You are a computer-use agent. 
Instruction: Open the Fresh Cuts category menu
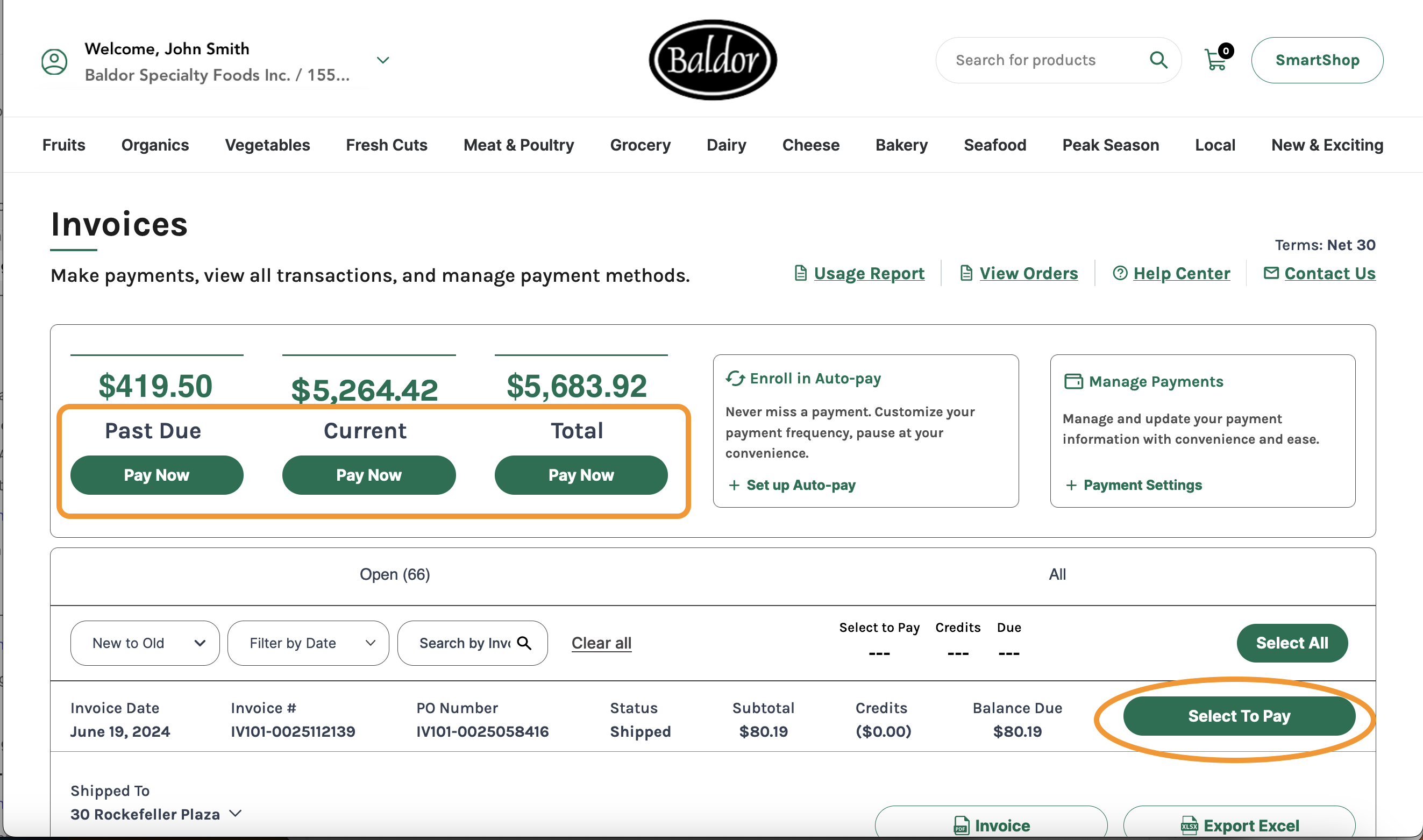(x=387, y=145)
